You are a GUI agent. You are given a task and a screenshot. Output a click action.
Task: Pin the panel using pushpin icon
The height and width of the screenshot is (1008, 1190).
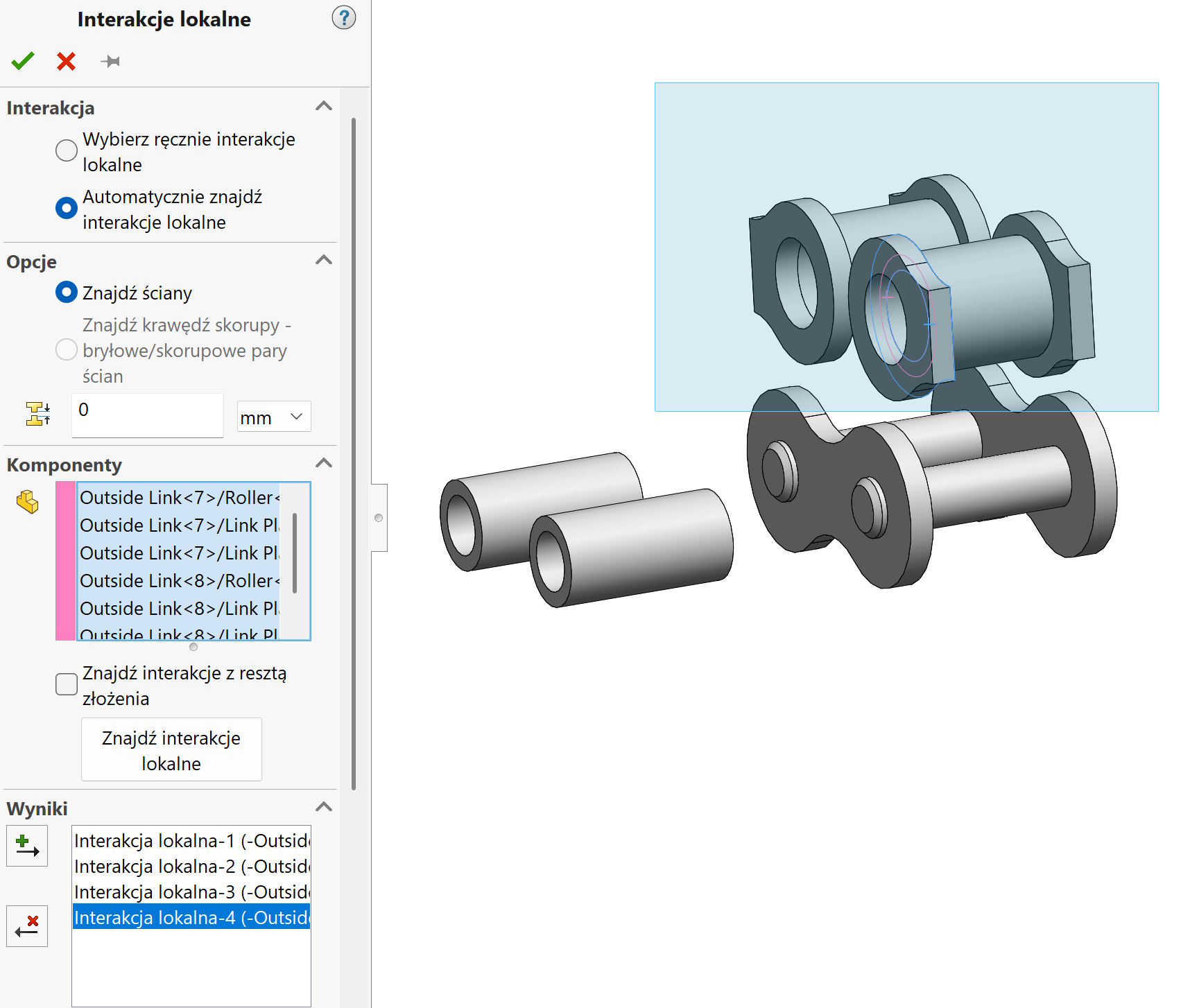click(110, 62)
